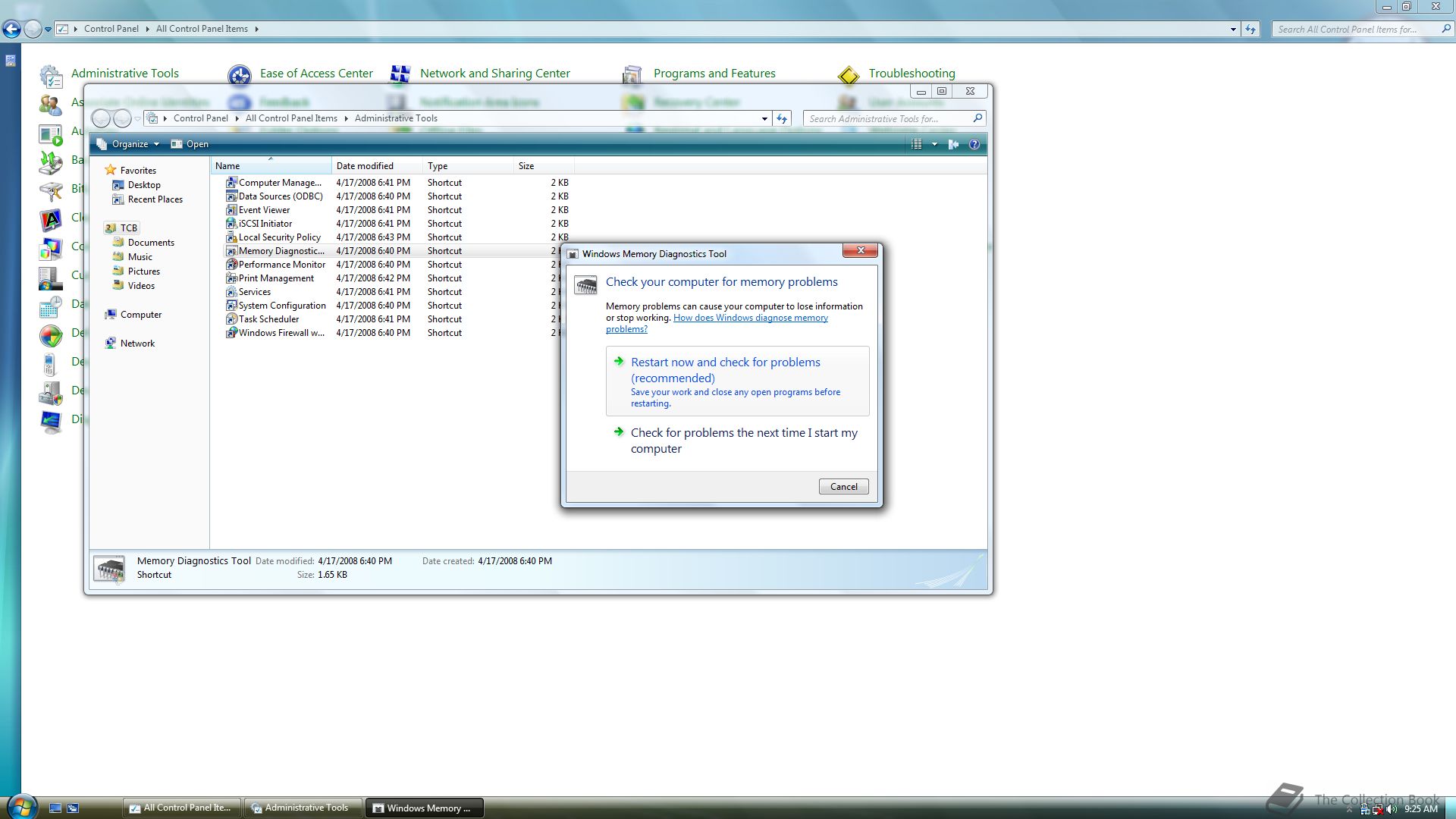
Task: Click back arrow in All Control Panel window
Action: pos(11,29)
